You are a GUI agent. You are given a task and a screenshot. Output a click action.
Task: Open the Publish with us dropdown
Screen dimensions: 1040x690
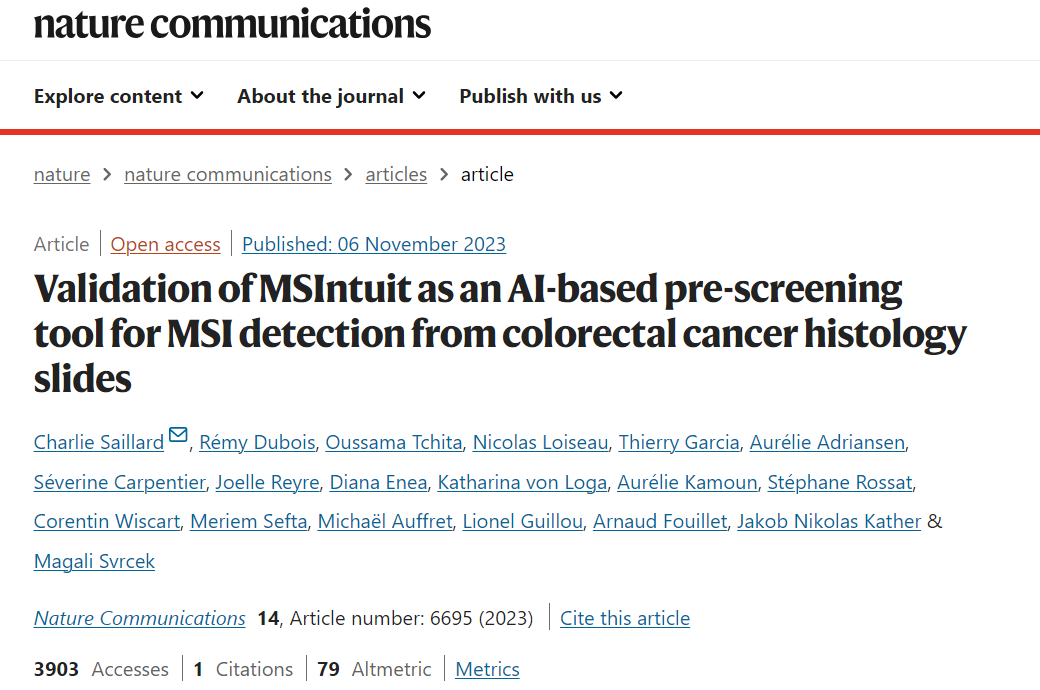tap(541, 96)
